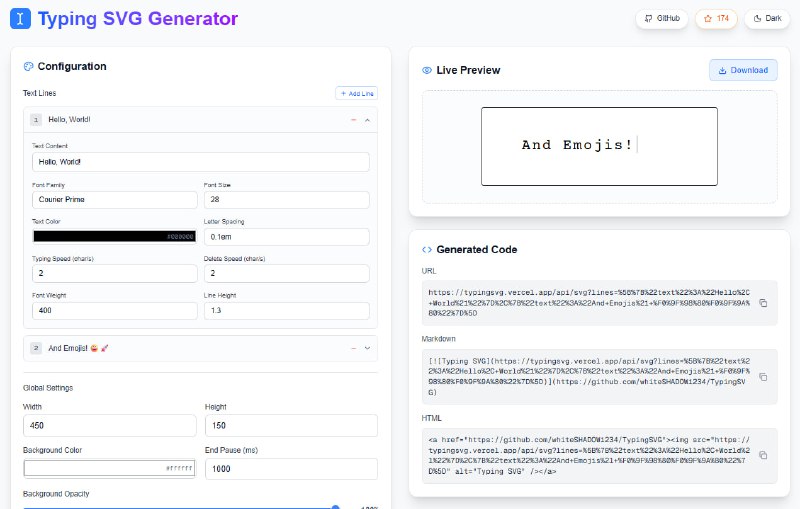Adjust the Background Opacity slider
Viewport: 800px width, 509px height.
pyautogui.click(x=335, y=507)
